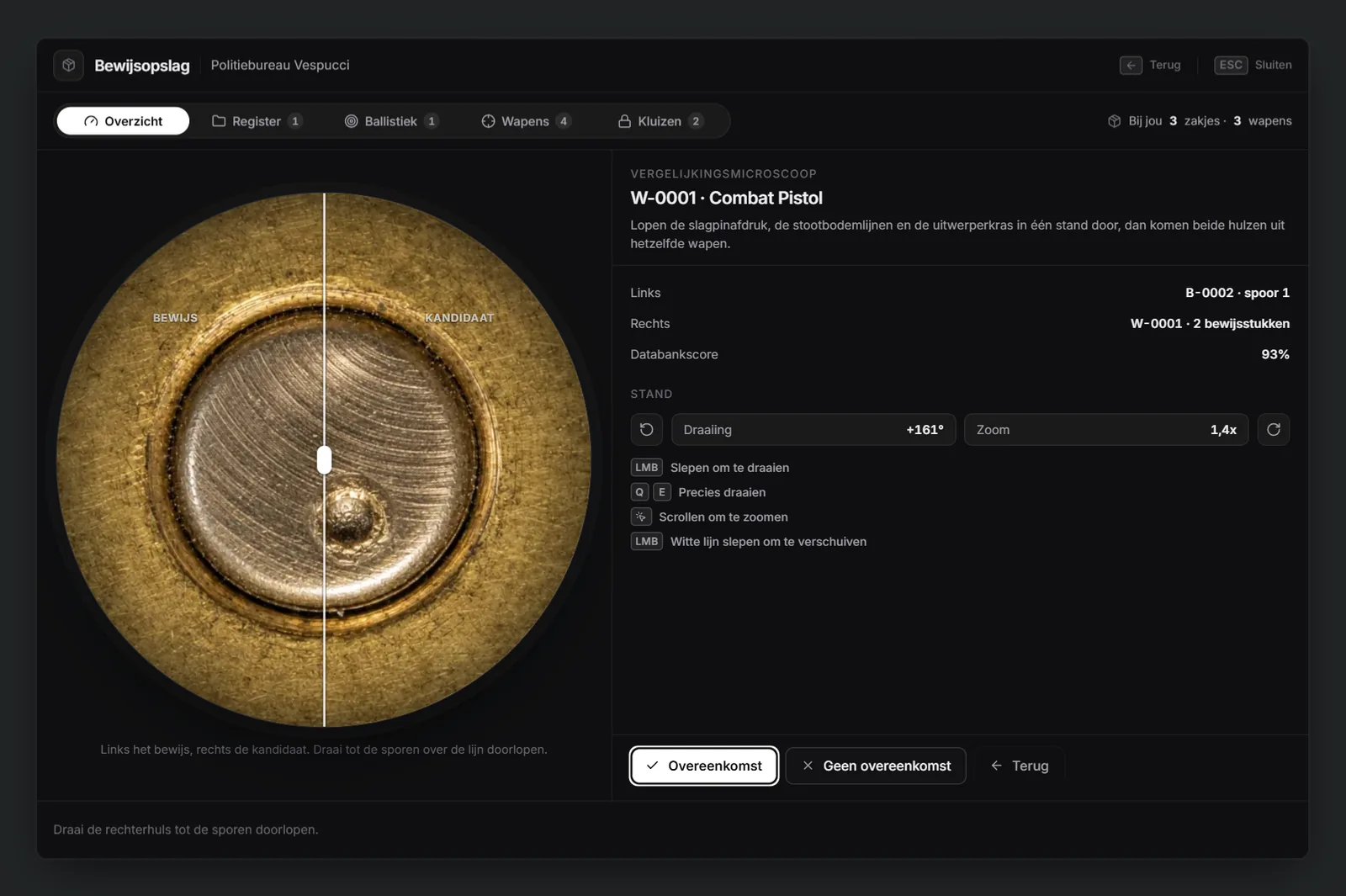Click the W-0001 · 2 bewijsstukken value
The width and height of the screenshot is (1346, 896).
(x=1210, y=324)
